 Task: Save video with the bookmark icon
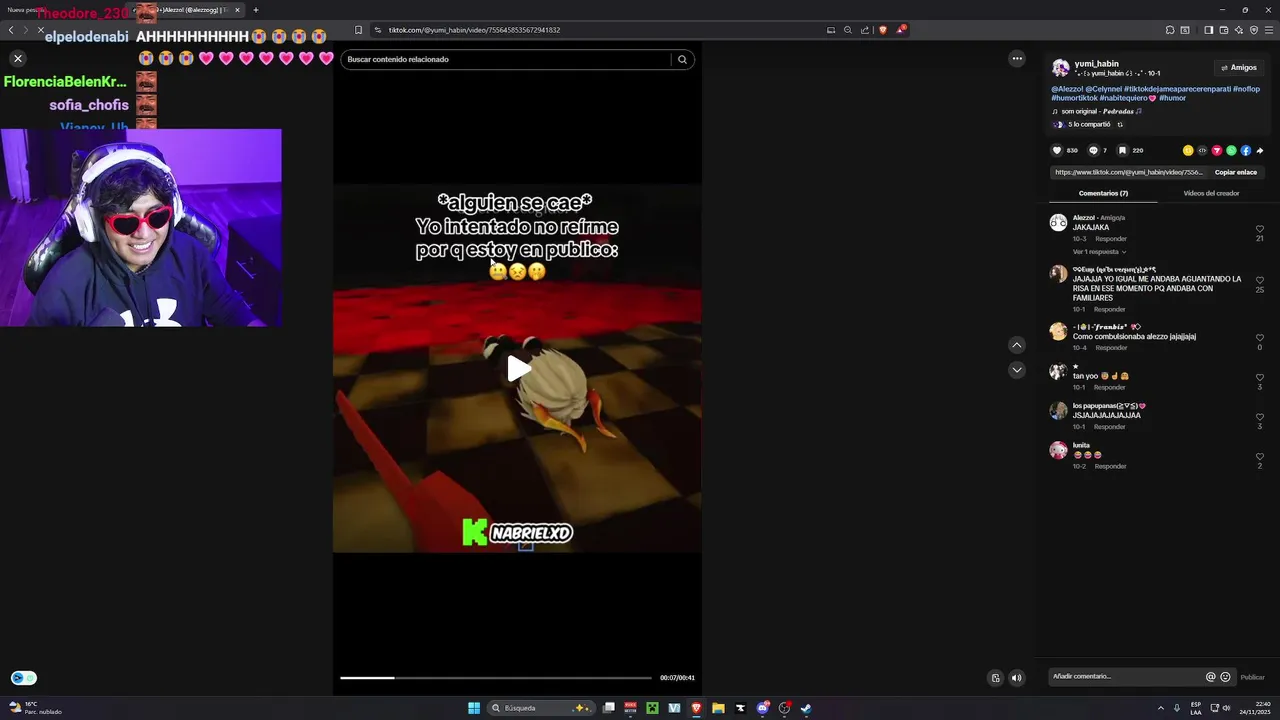[x=1122, y=150]
